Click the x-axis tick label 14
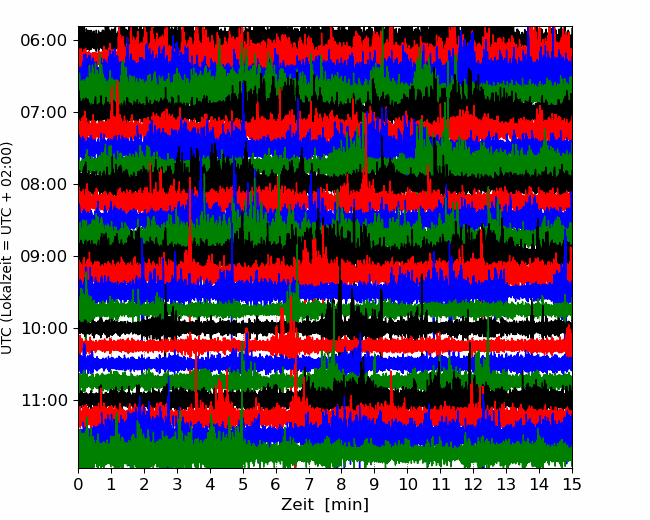 pos(539,484)
